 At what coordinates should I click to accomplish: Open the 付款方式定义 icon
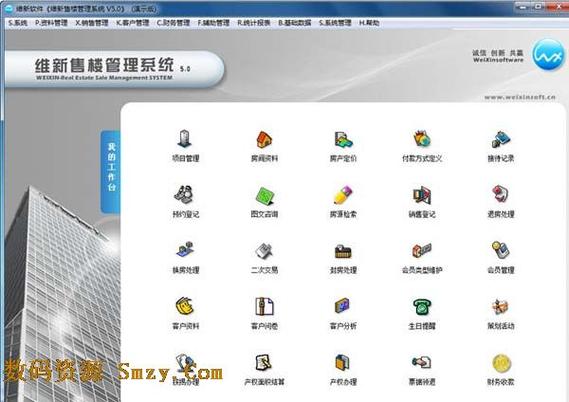422,139
